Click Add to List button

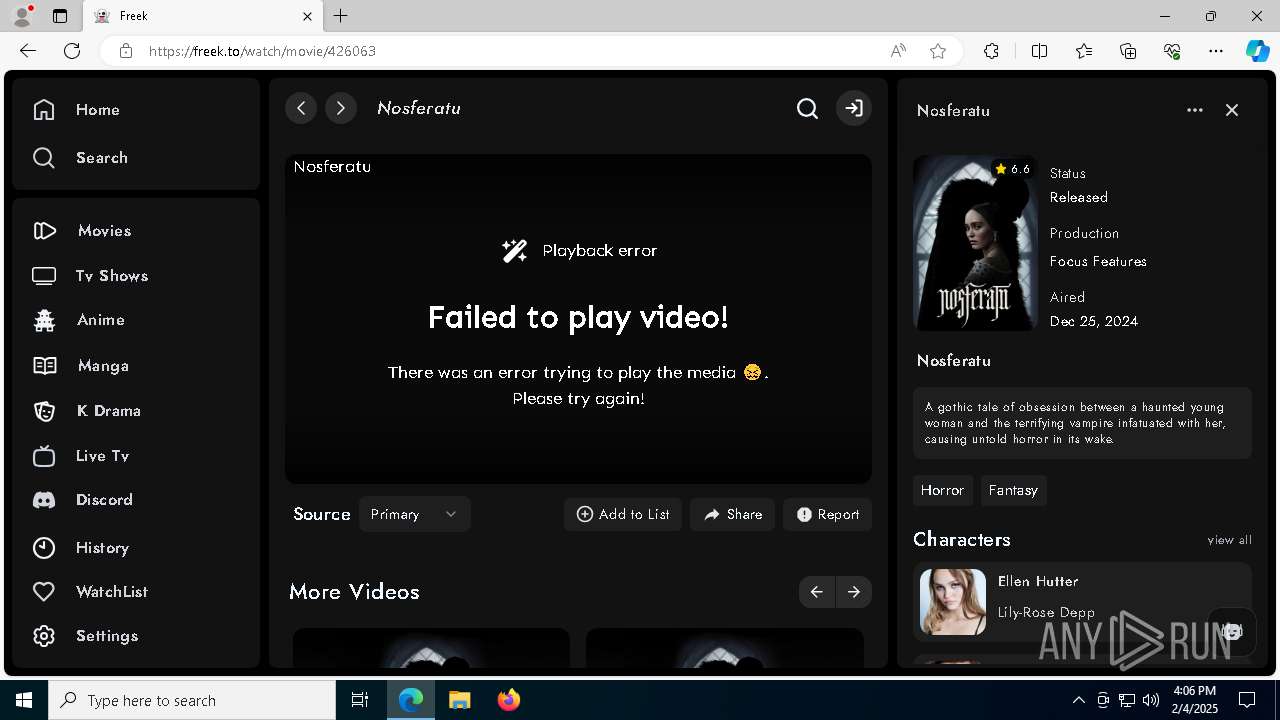point(623,514)
